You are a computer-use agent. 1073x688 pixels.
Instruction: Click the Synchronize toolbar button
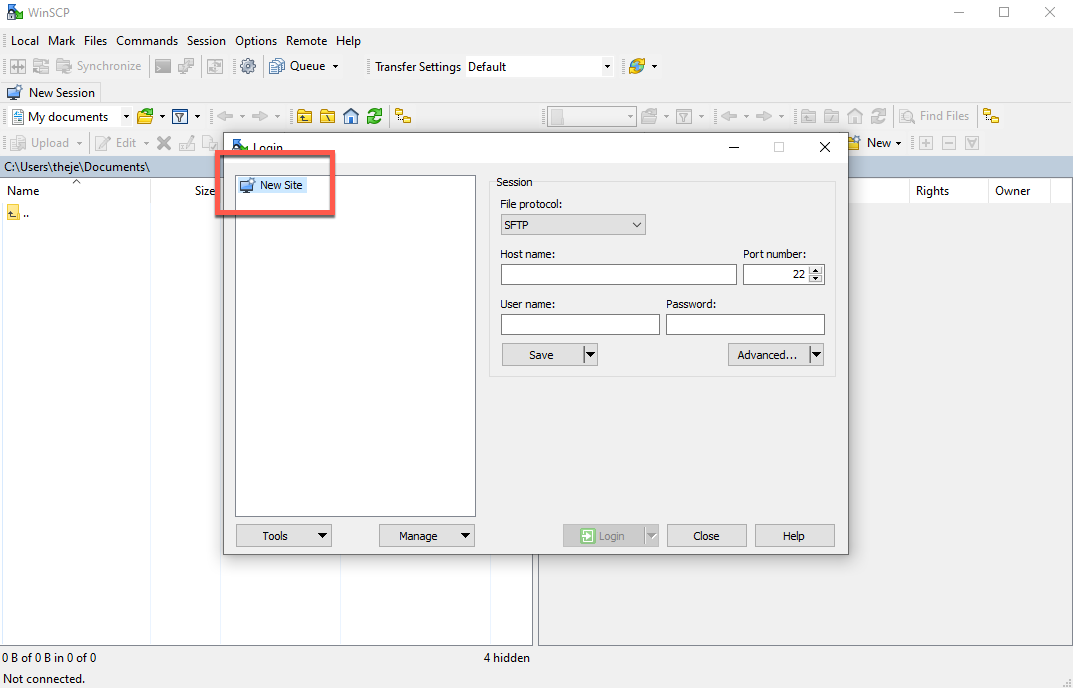pos(99,66)
